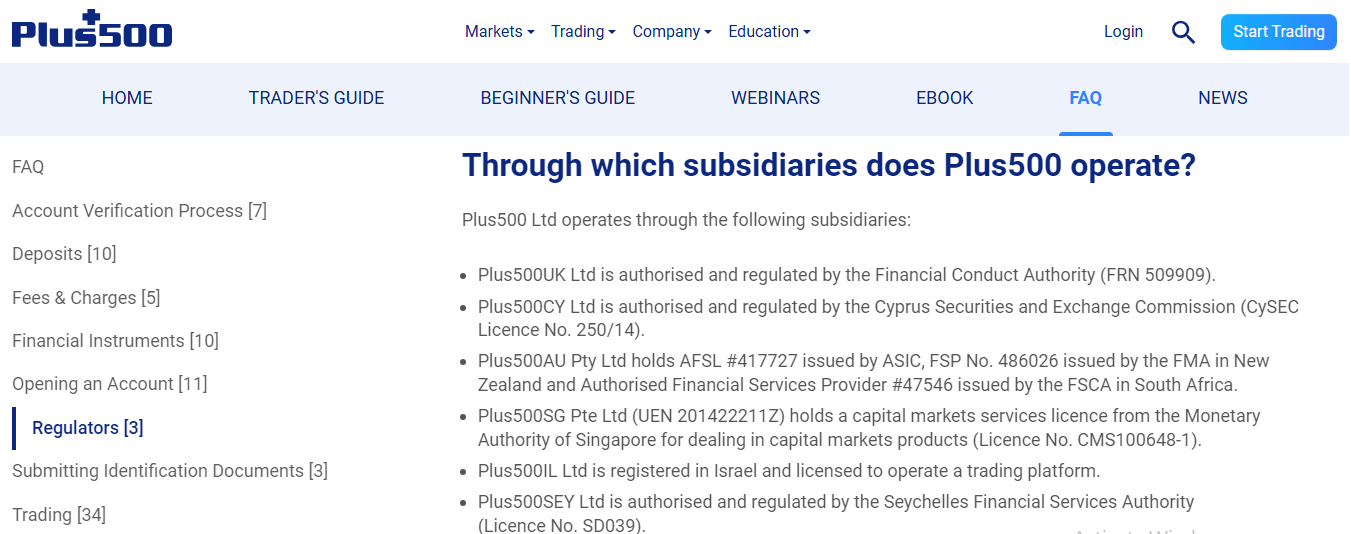Expand the Trading dropdown menu
The width and height of the screenshot is (1351, 534).
[x=583, y=32]
